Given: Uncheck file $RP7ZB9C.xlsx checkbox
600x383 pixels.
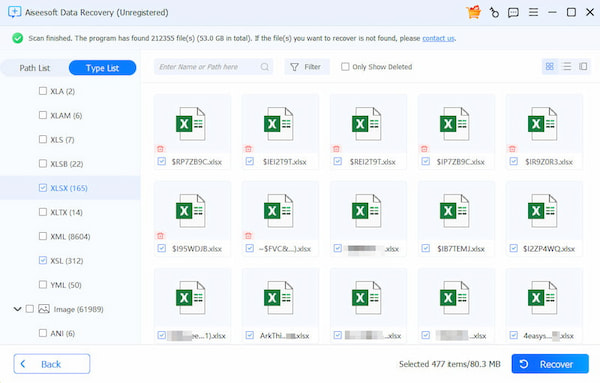Looking at the screenshot, I should click(161, 161).
